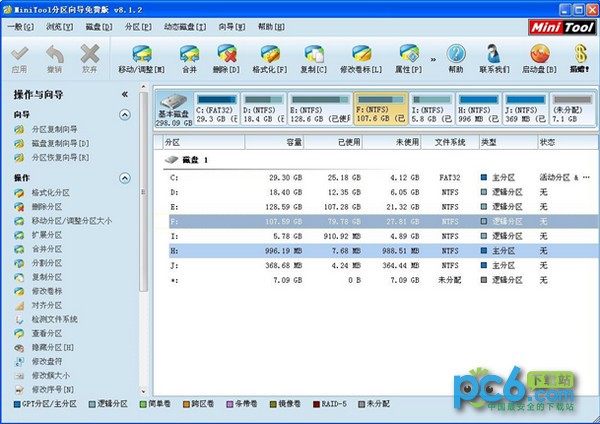Expand the toolbar overflow chevron
This screenshot has height=424, width=600.
(433, 59)
